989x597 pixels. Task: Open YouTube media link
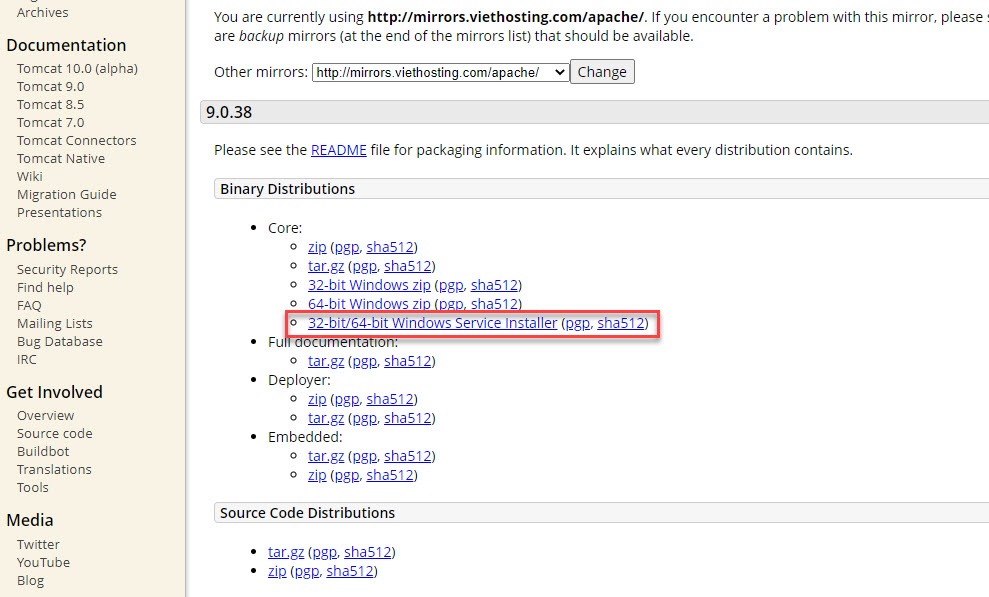pyautogui.click(x=43, y=562)
